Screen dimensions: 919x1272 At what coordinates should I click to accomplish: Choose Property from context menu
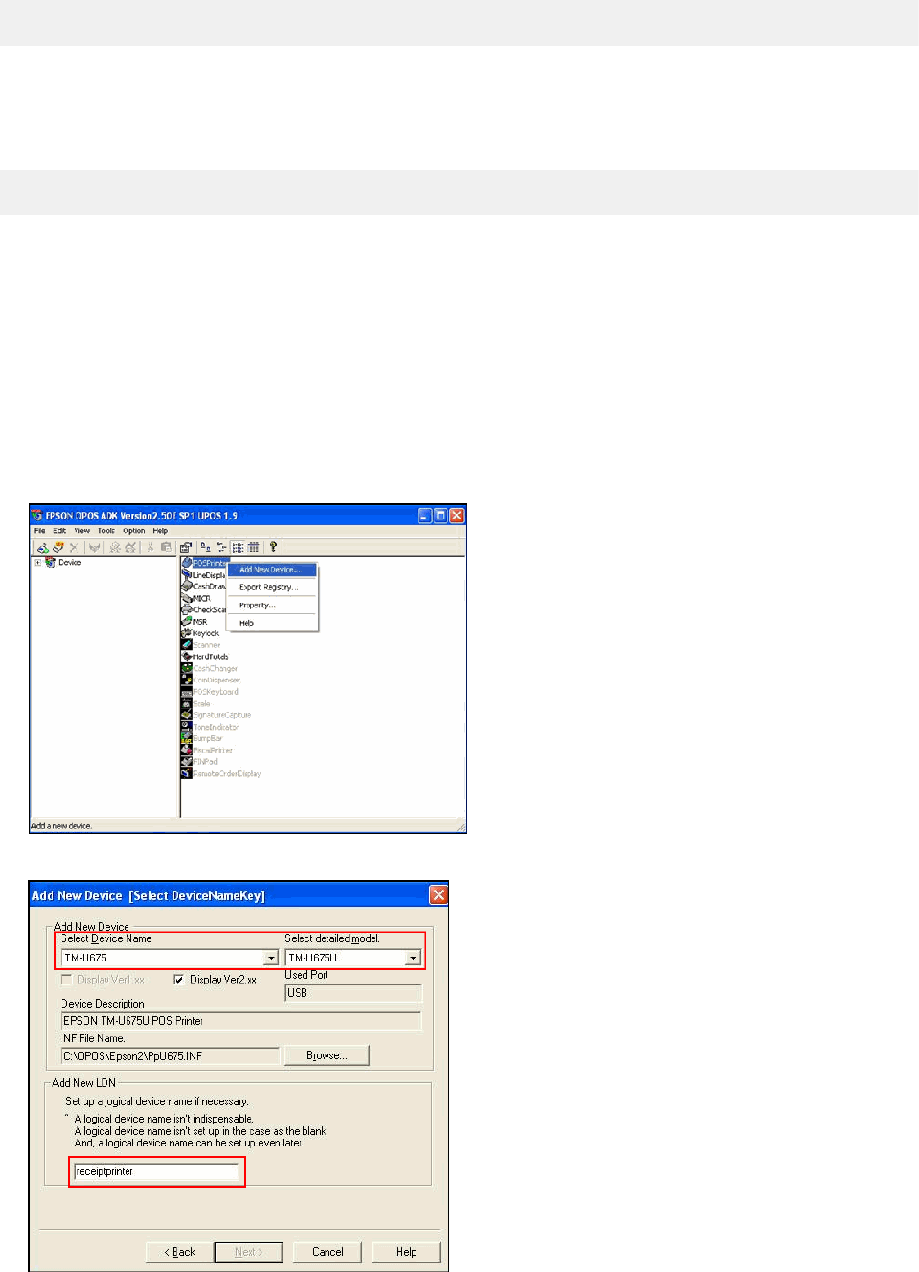coord(273,605)
